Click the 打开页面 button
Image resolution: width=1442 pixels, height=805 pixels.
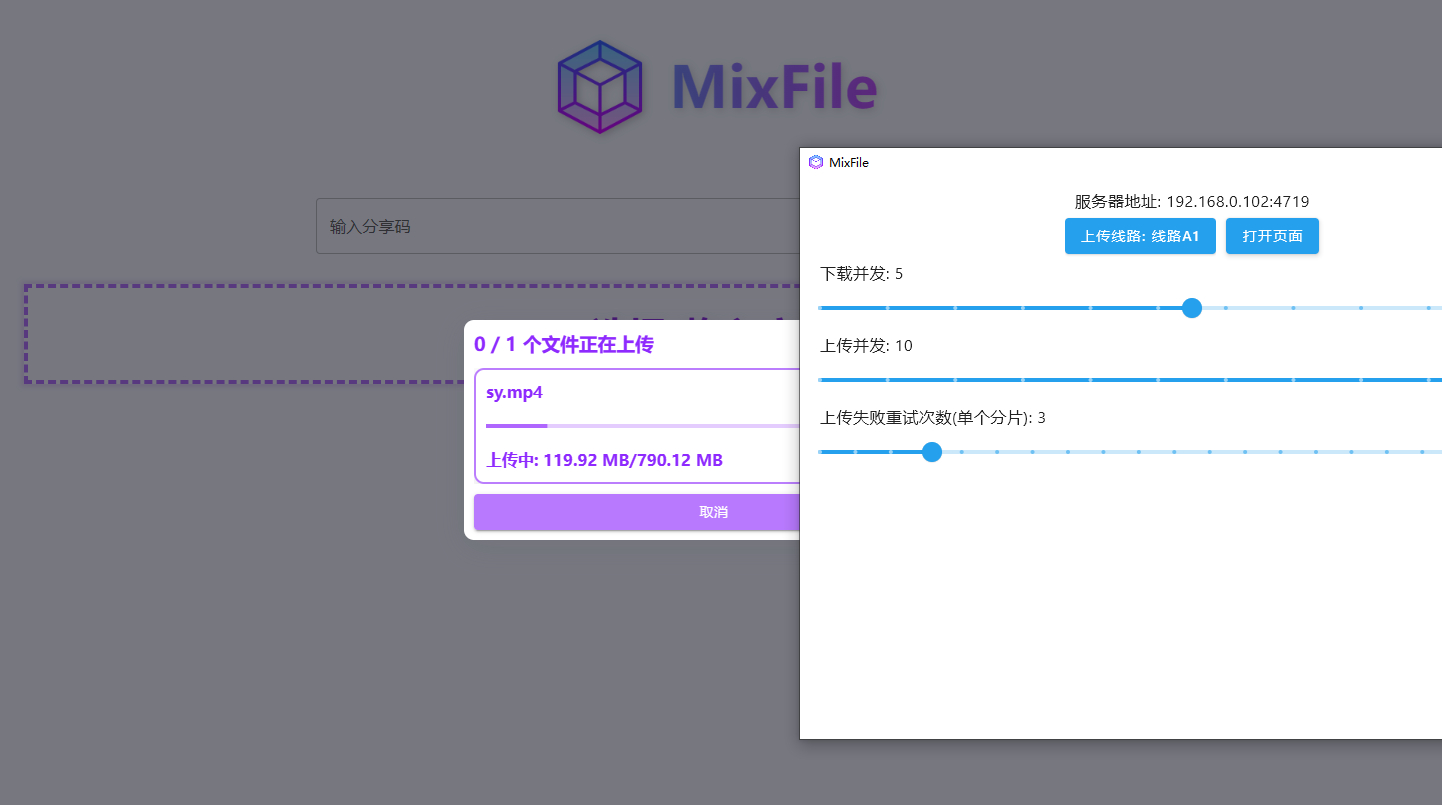point(1272,236)
